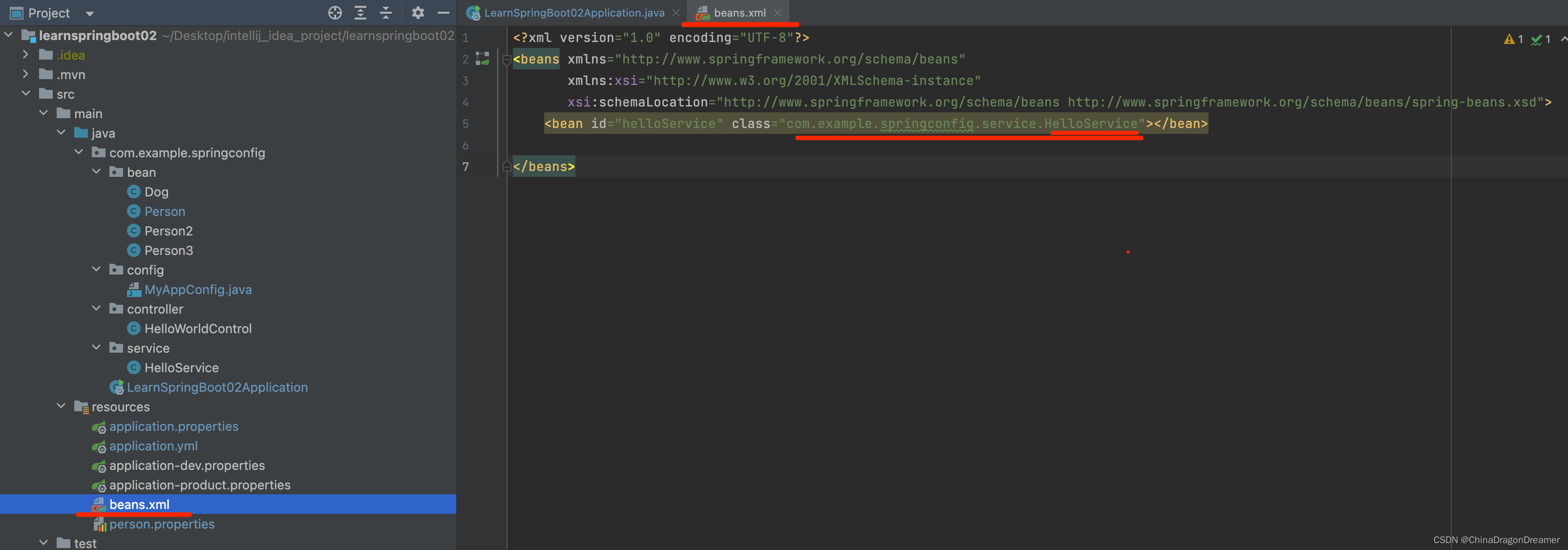Click the HelloService class reference in bean

click(1091, 124)
